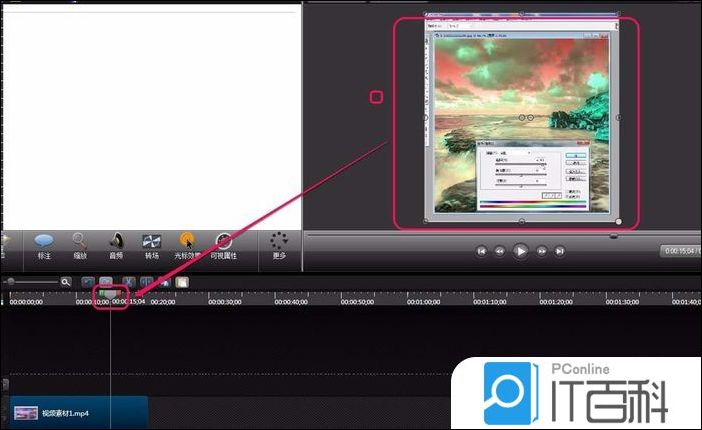
Task: Click the magnifier icon beside the zoom slider
Action: click(x=66, y=282)
